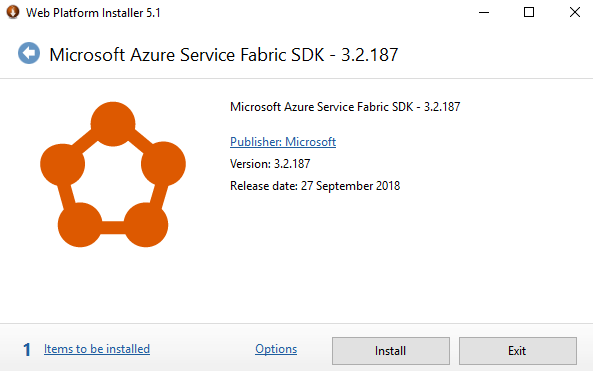This screenshot has height=371, width=593.
Task: Maximize the Web Platform Installer window
Action: [x=529, y=12]
